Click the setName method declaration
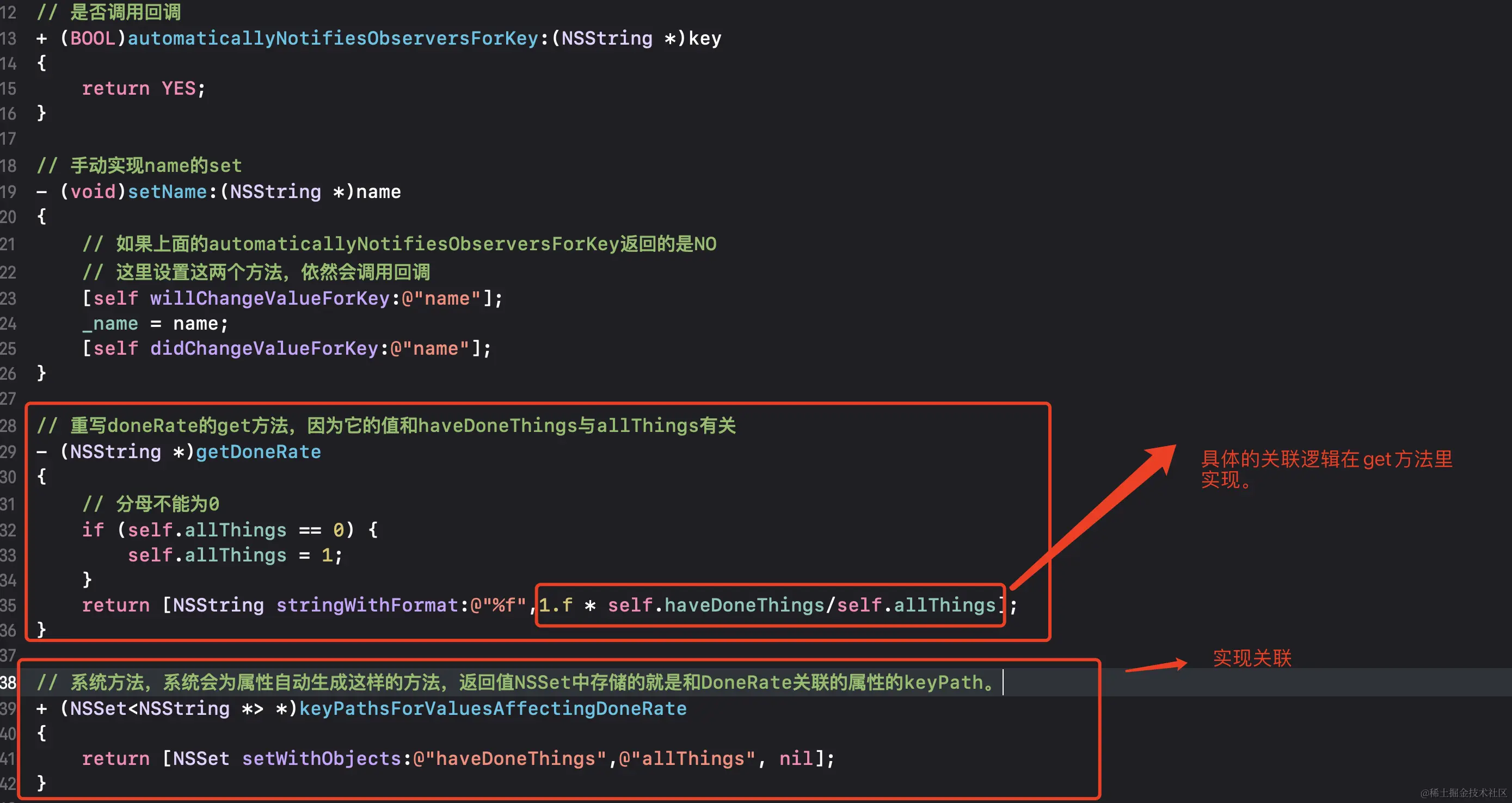The width and height of the screenshot is (1512, 803). tap(167, 192)
